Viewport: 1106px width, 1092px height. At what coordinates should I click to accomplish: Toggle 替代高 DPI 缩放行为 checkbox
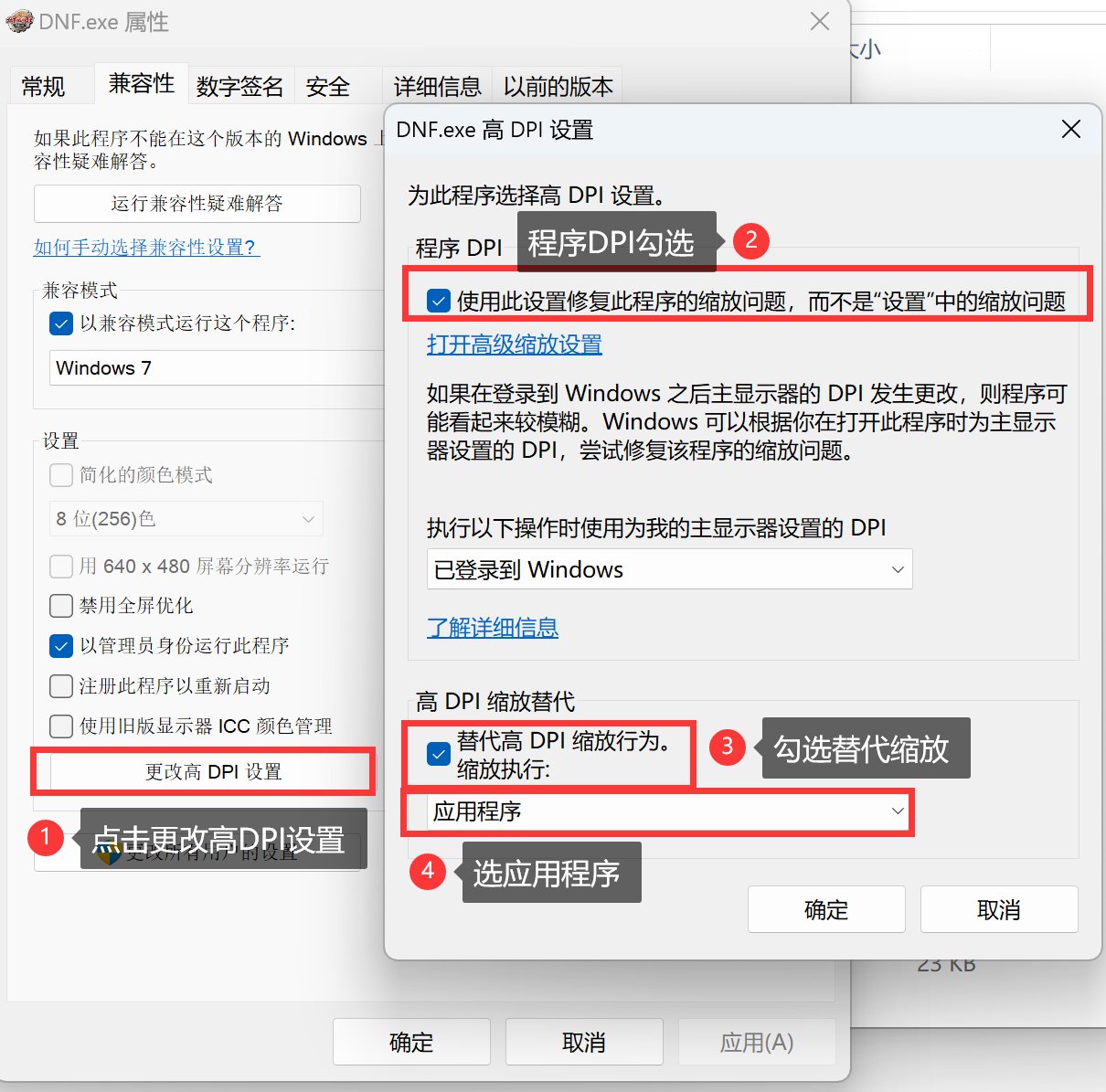[439, 755]
